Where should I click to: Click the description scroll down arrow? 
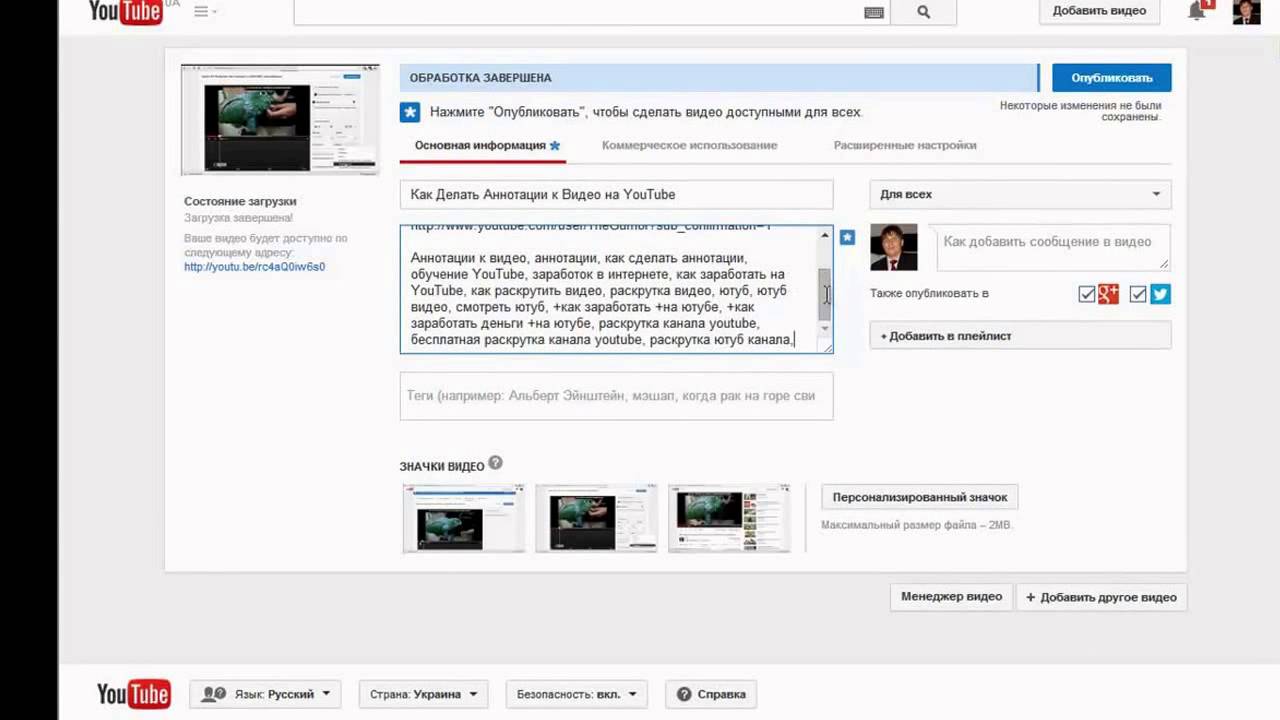coord(825,330)
